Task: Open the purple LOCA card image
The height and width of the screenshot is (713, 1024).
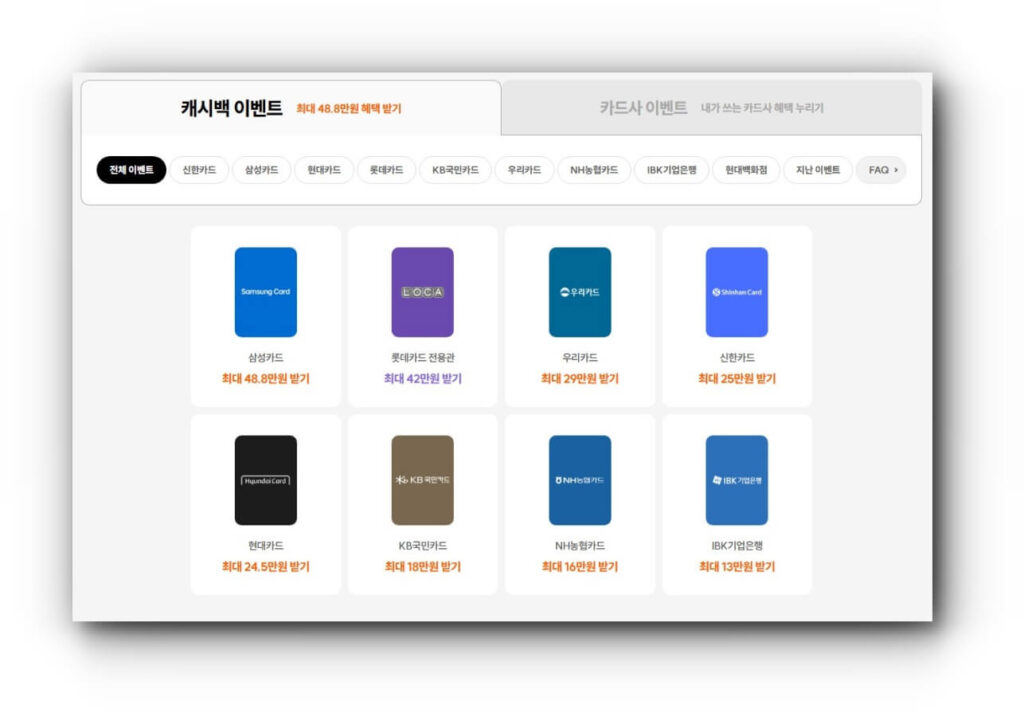Action: click(423, 292)
